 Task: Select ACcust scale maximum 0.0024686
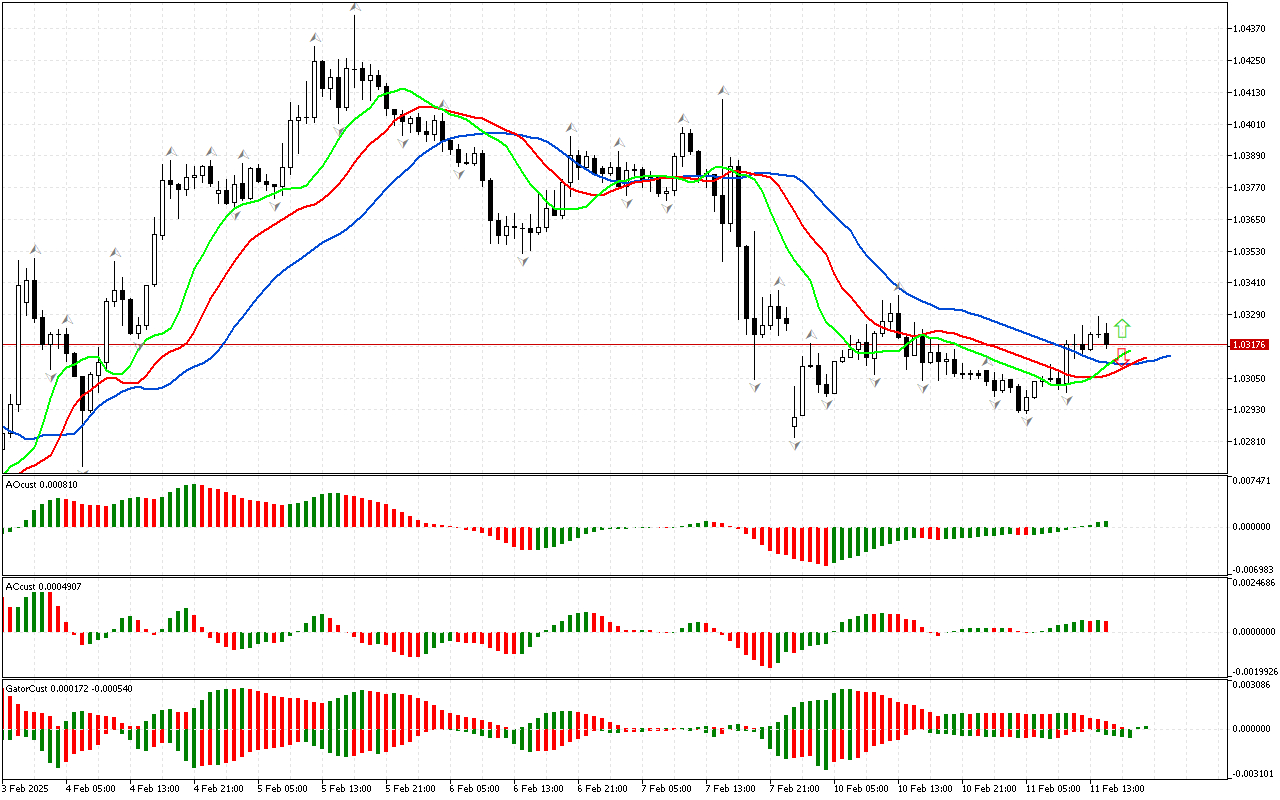click(x=1255, y=582)
